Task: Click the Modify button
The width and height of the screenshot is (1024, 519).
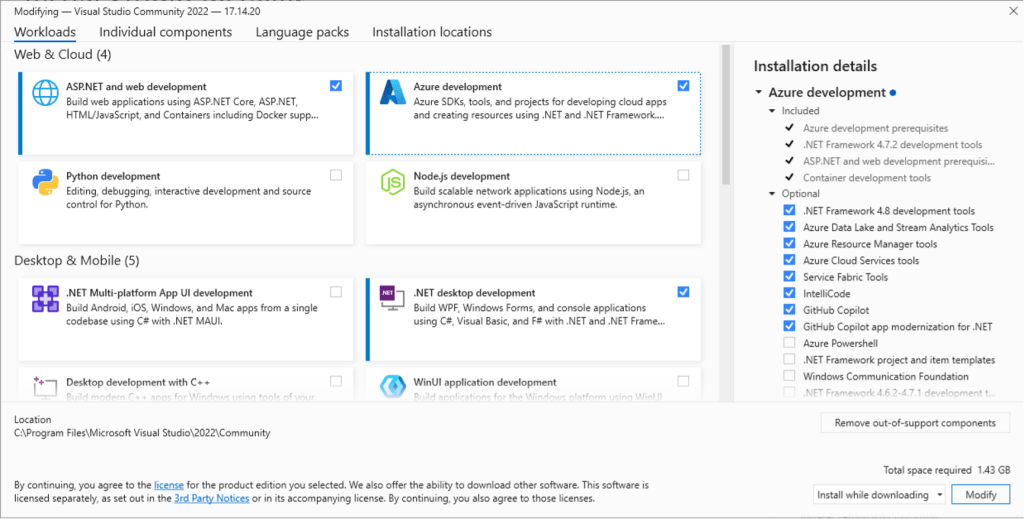Action: (x=981, y=495)
